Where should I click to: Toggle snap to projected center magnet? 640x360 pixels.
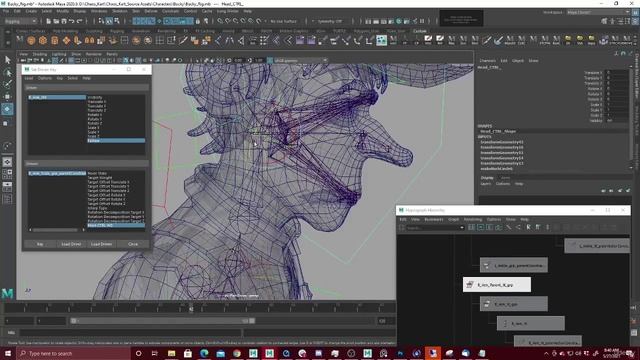click(x=243, y=21)
